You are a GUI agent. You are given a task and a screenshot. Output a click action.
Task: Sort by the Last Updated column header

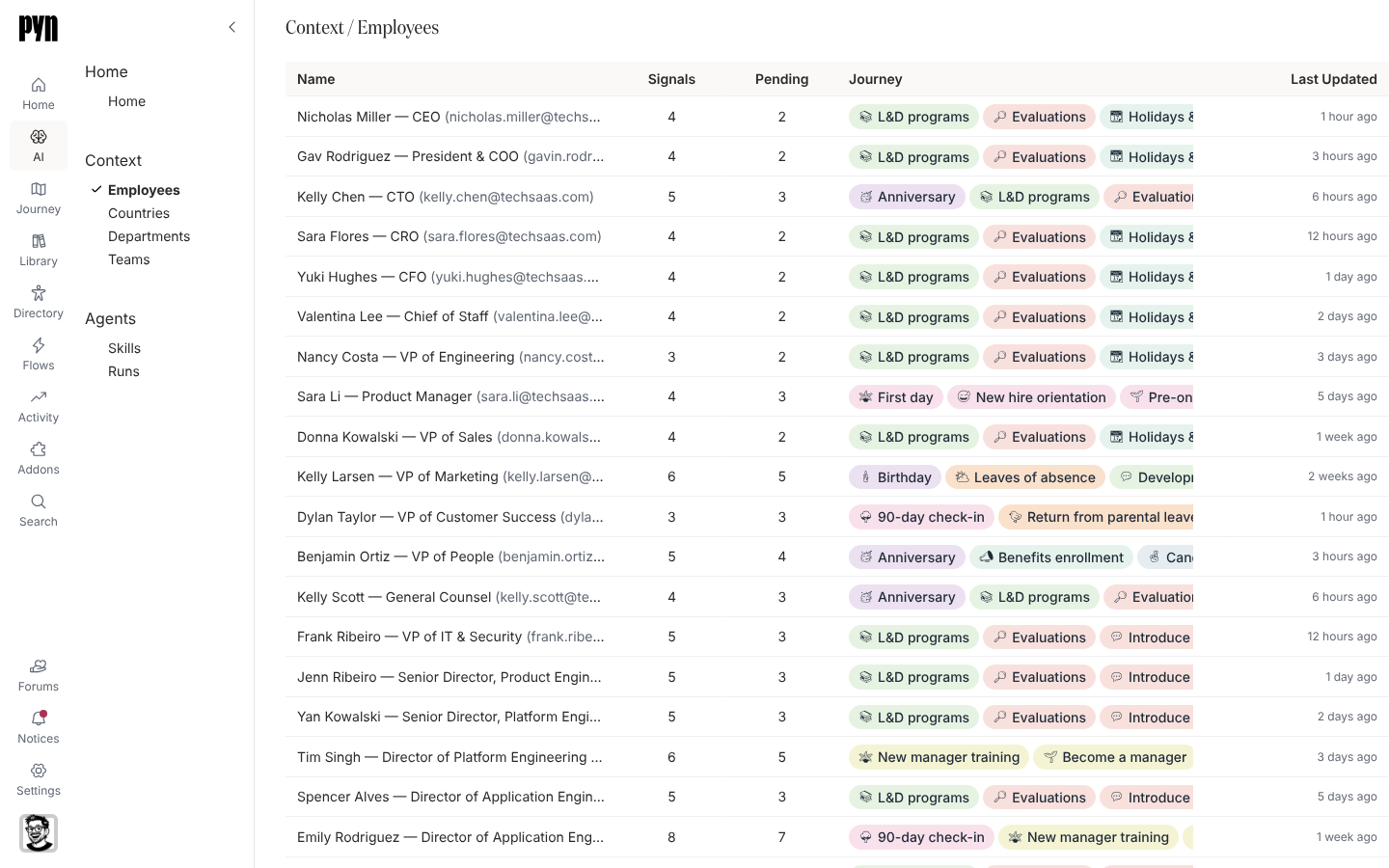[x=1333, y=79]
